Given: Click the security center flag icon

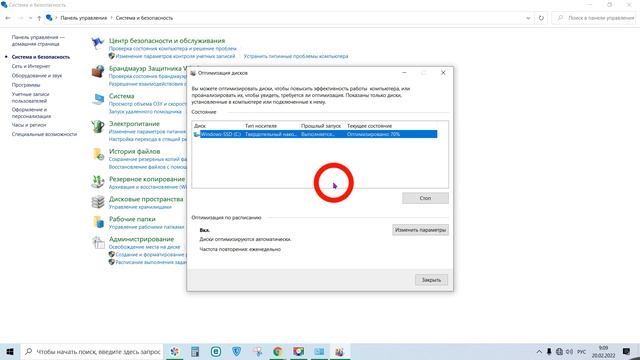Looking at the screenshot, I should (98, 43).
